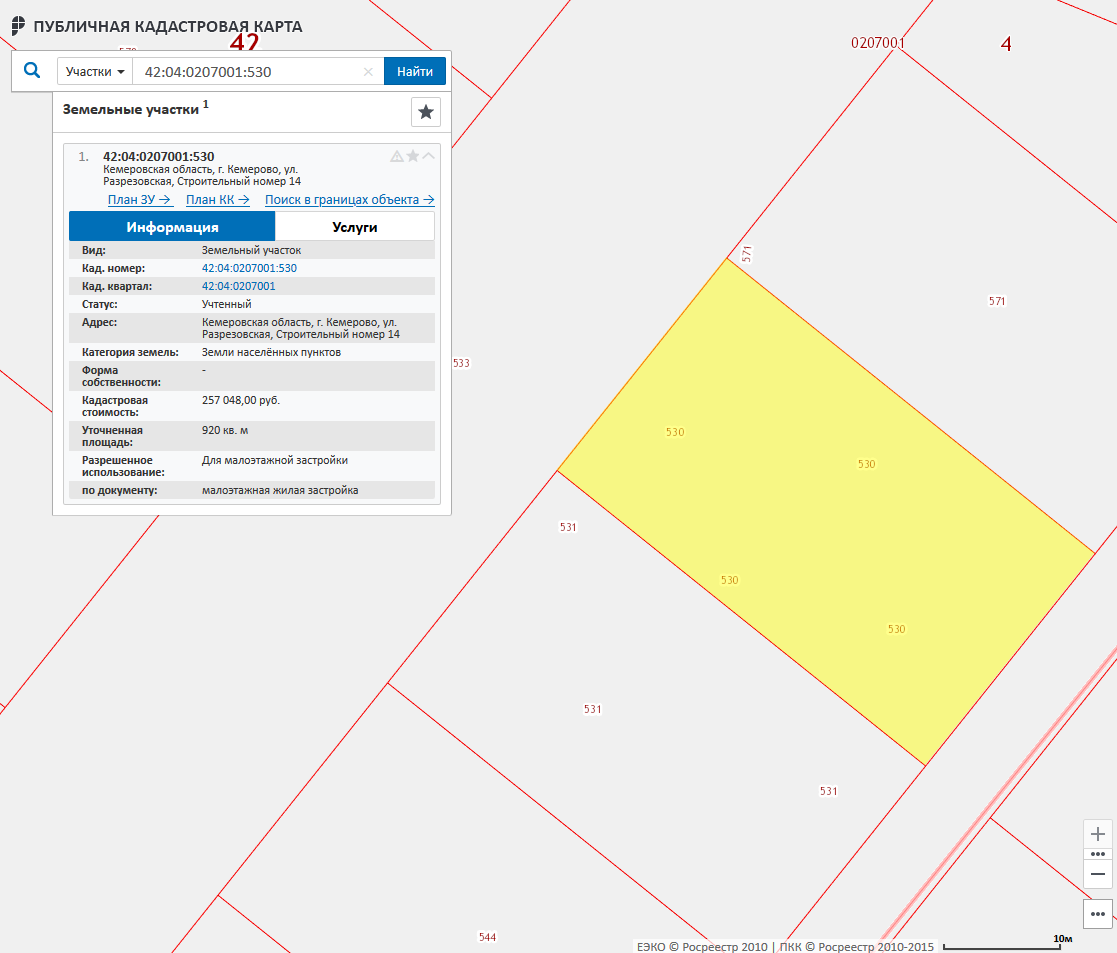Collapse the result card with chevron

pos(429,156)
